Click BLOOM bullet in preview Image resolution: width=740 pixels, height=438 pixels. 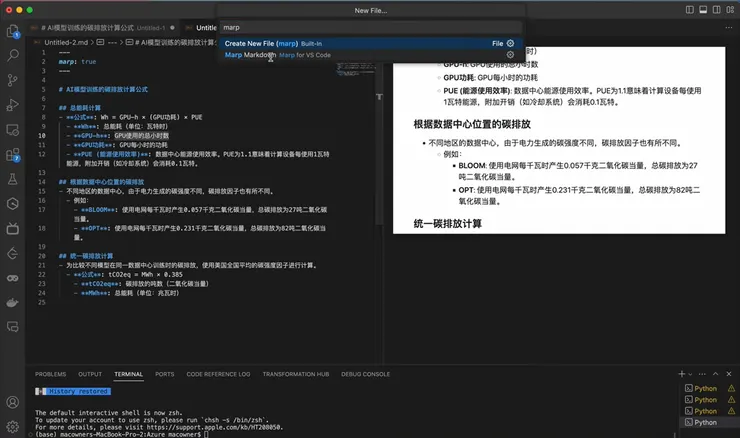(x=577, y=171)
